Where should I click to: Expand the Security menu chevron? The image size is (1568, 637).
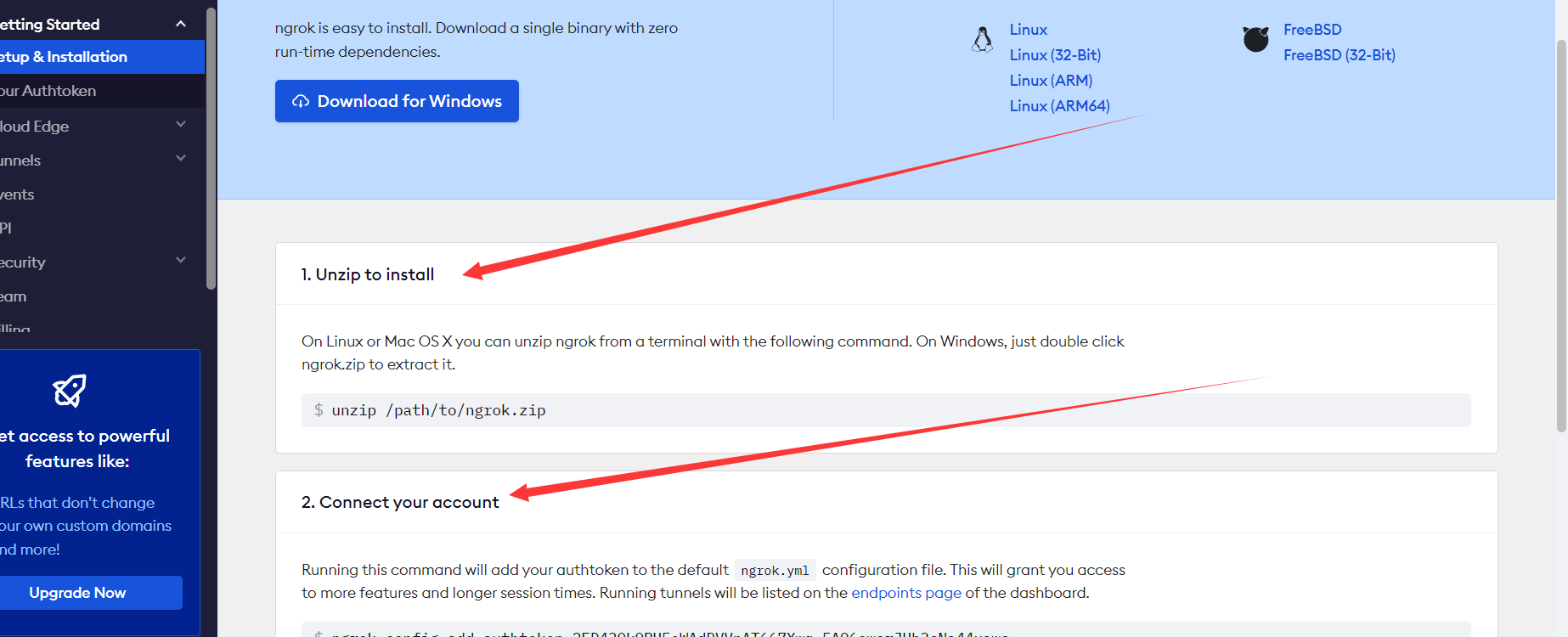pos(181,261)
